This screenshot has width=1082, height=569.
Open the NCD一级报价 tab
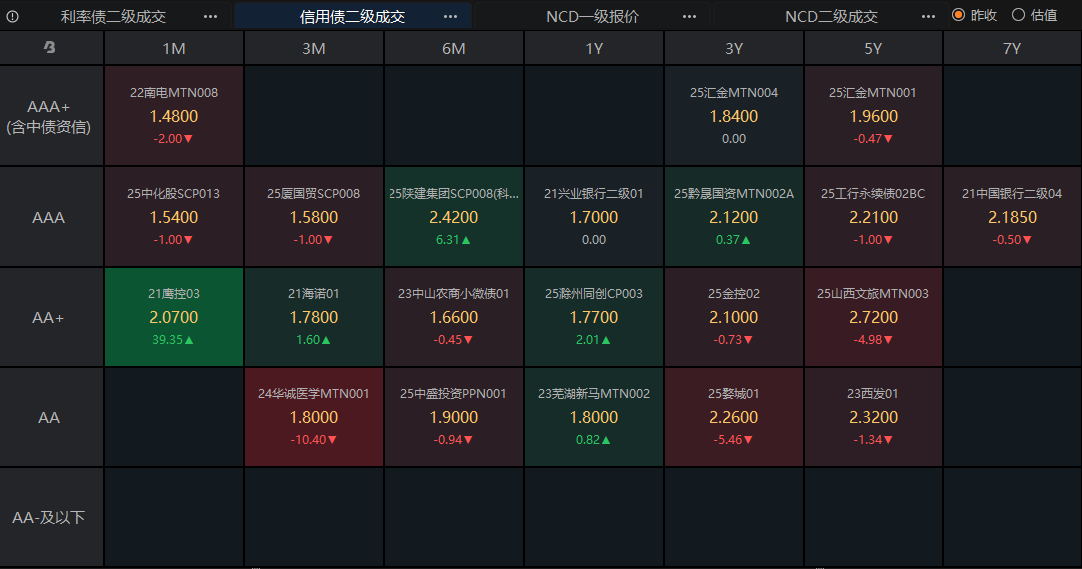(x=592, y=17)
